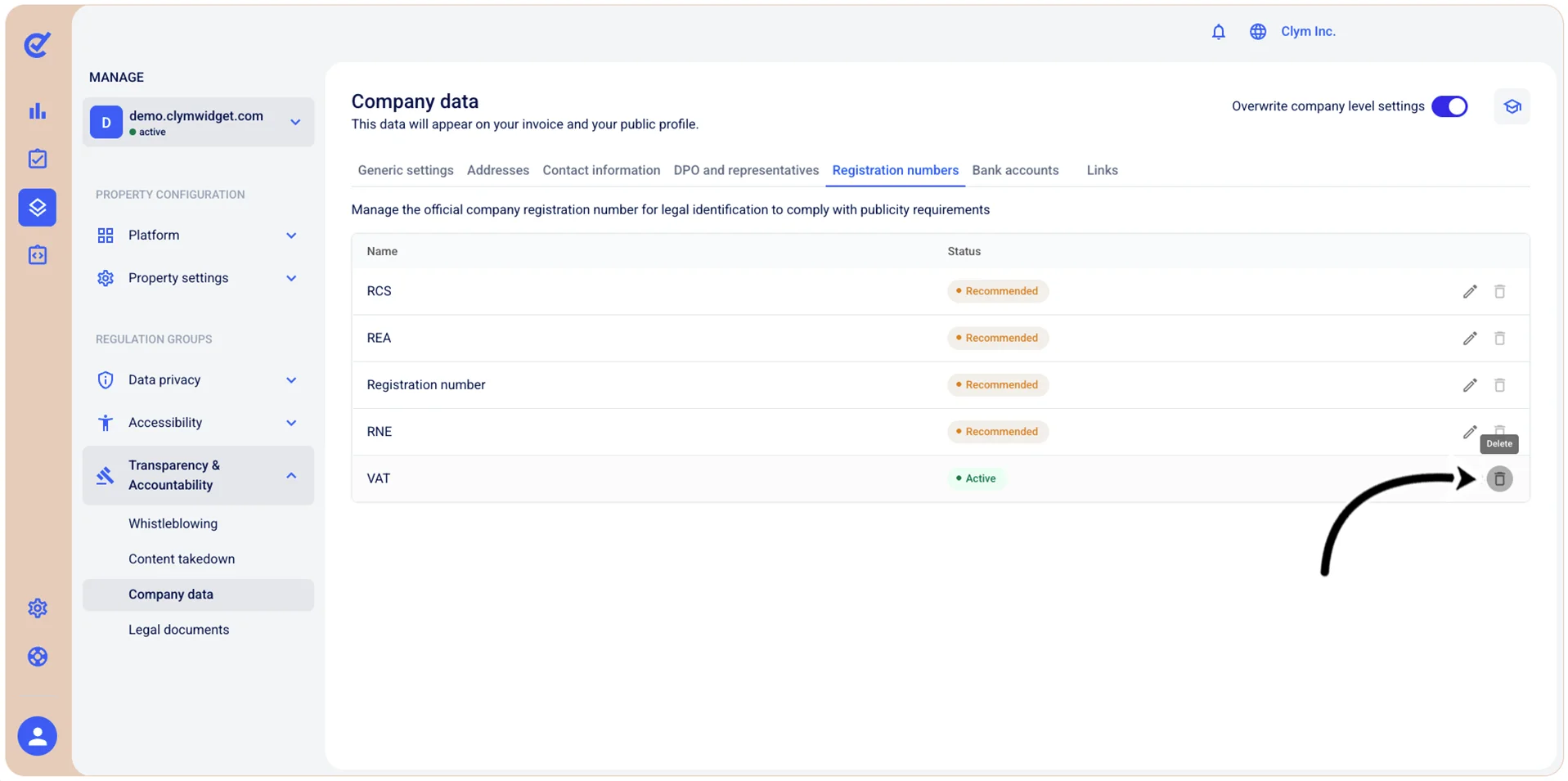Expand the Accessibility group
Viewport: 1568px width, 781px height.
(198, 423)
